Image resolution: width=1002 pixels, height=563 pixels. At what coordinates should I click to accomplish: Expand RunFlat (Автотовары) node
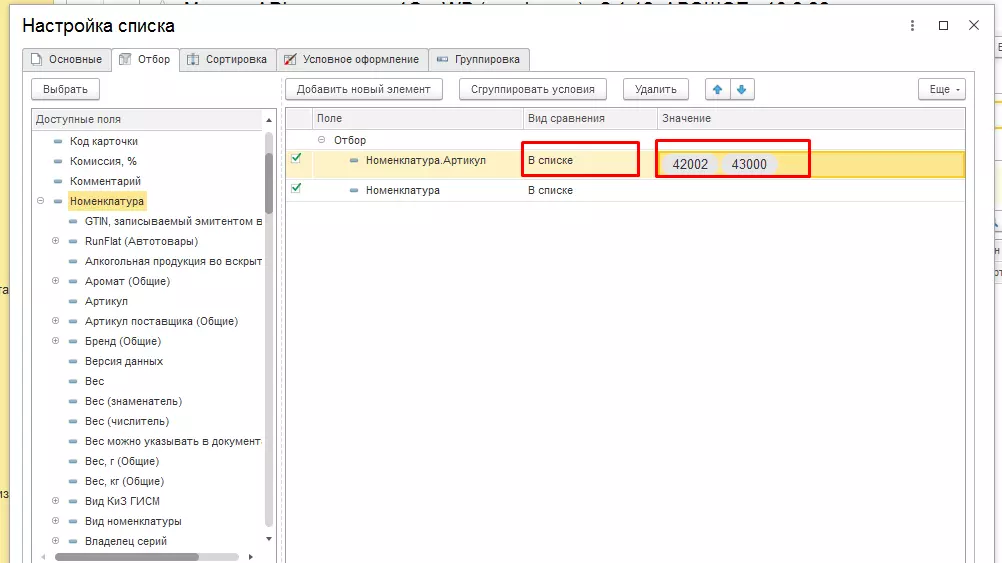tap(56, 241)
